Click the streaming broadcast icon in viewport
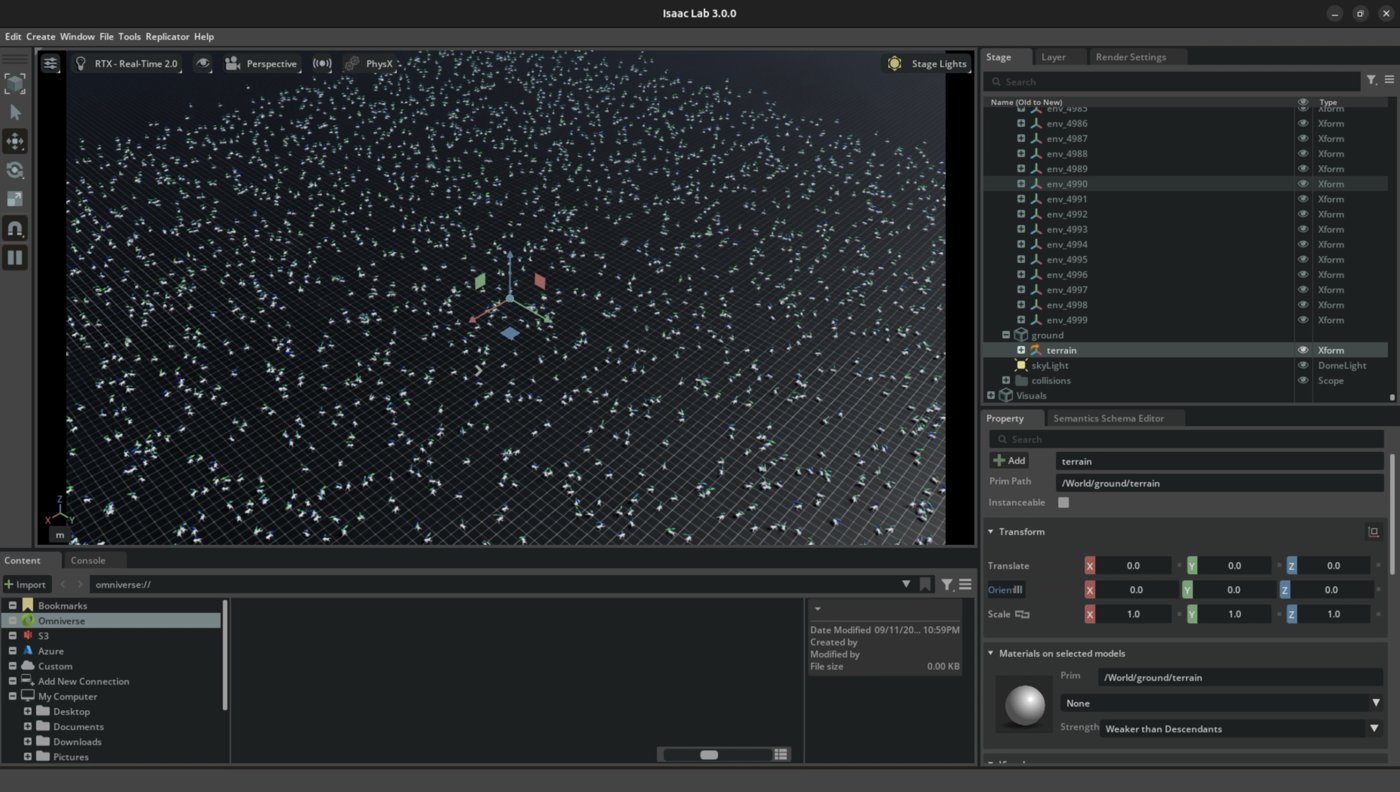This screenshot has width=1400, height=792. coord(322,63)
